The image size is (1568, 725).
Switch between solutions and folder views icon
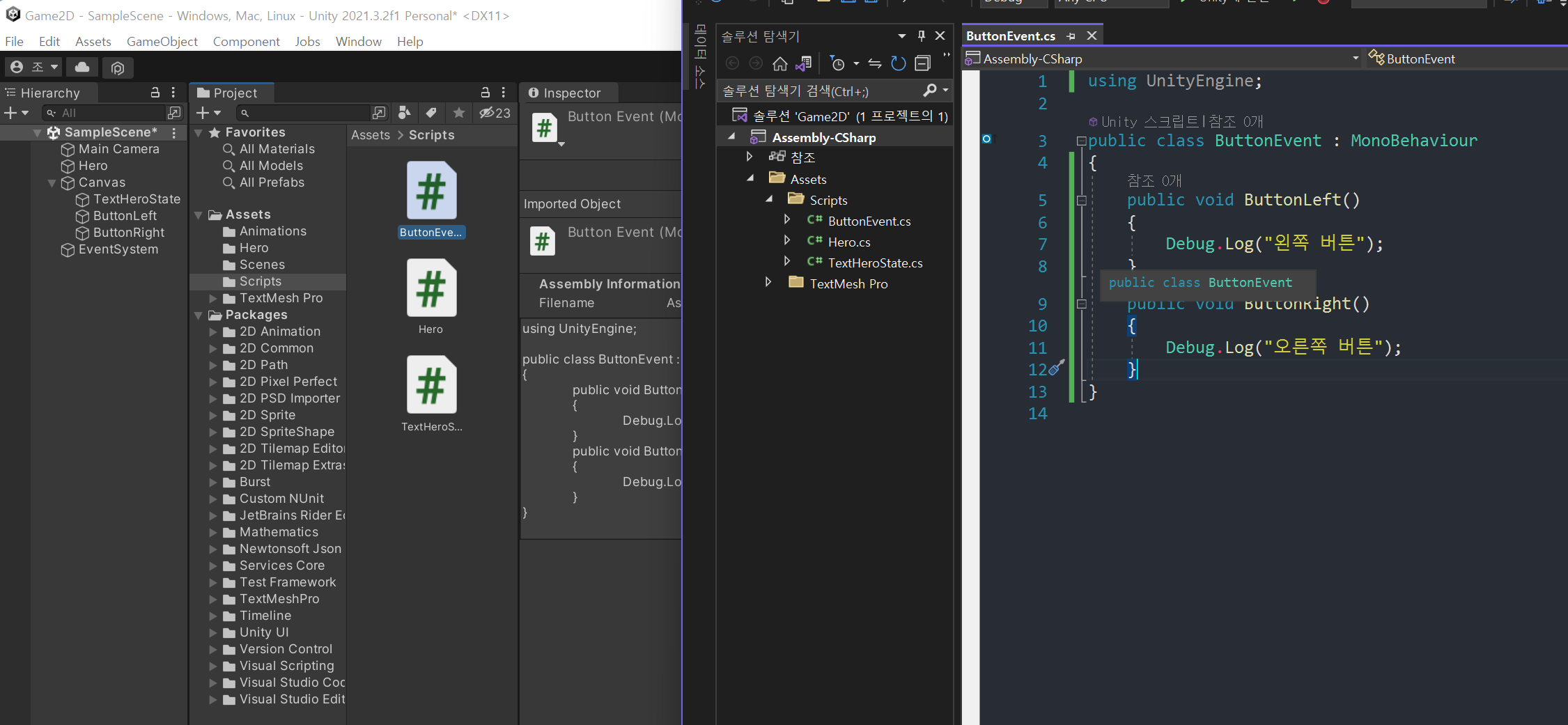[x=804, y=64]
